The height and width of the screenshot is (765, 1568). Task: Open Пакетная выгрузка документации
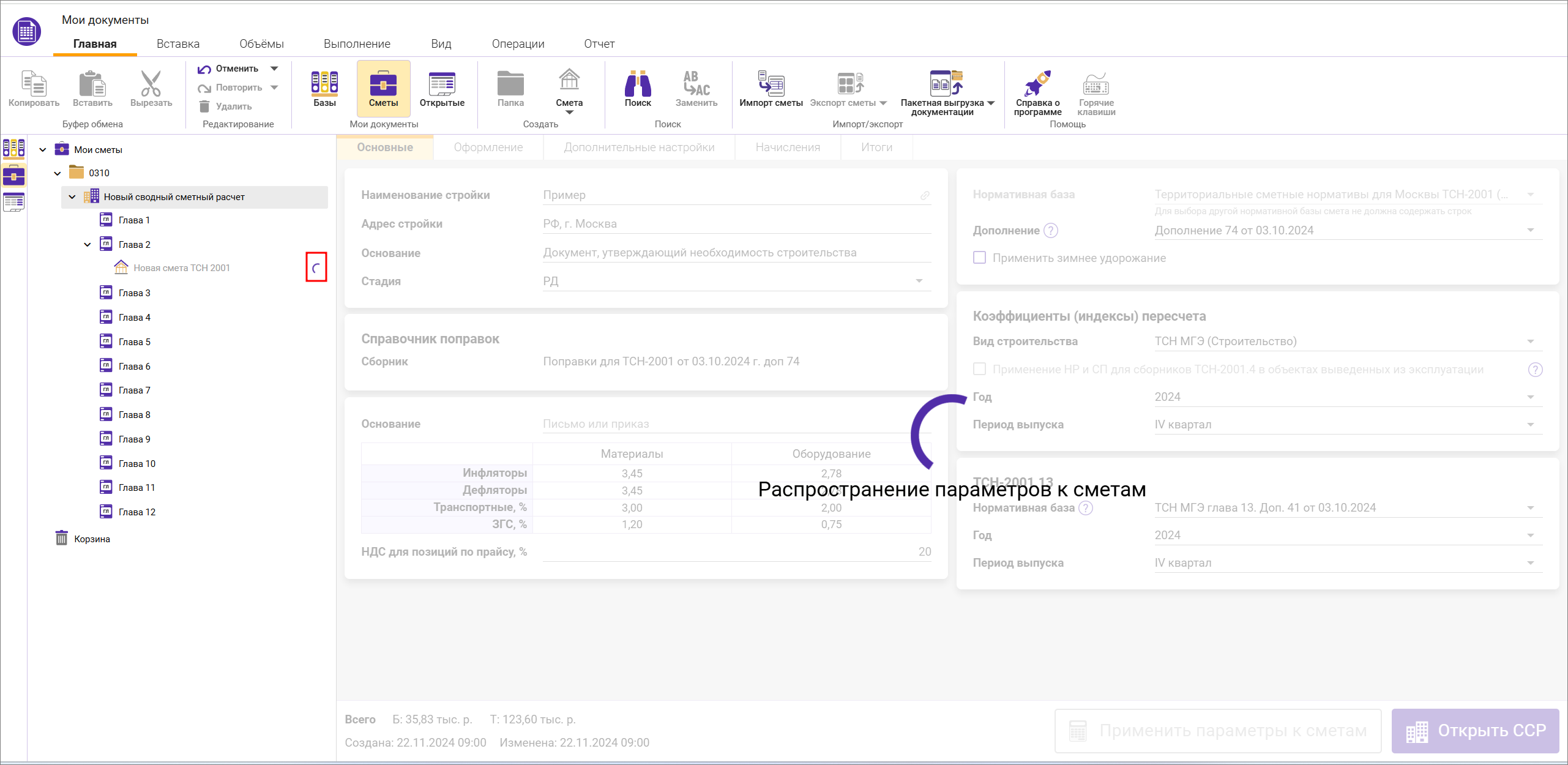944,86
